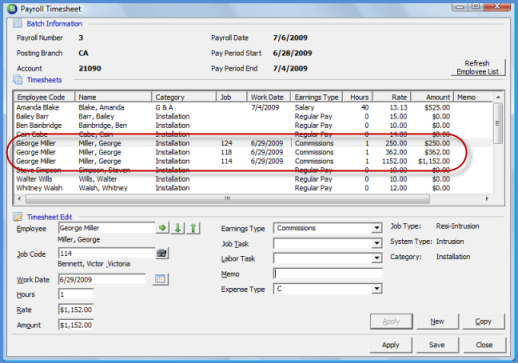Sort by the Employee Code column header
518x363 pixels.
(44, 97)
